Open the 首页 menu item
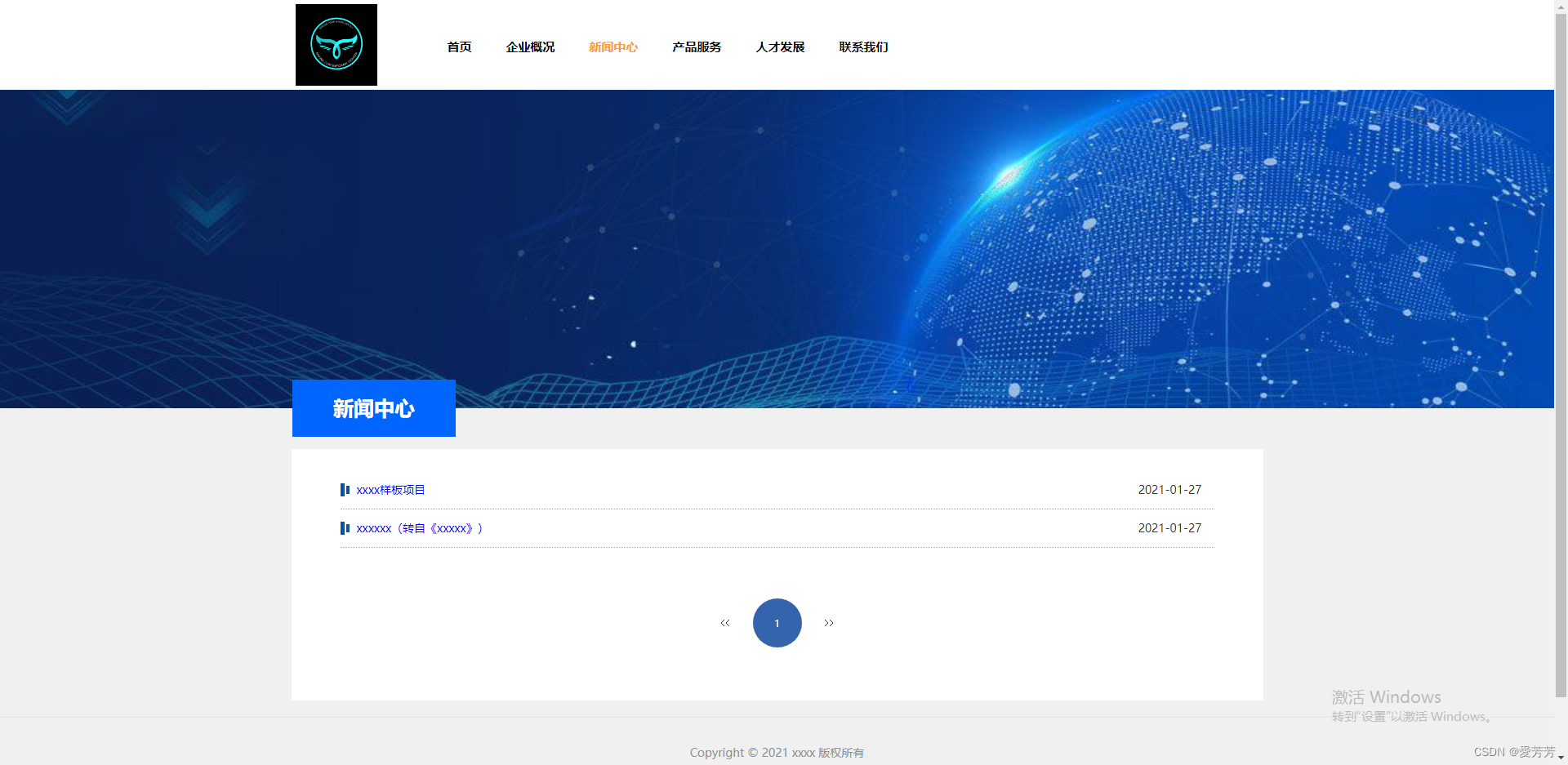 tap(459, 47)
